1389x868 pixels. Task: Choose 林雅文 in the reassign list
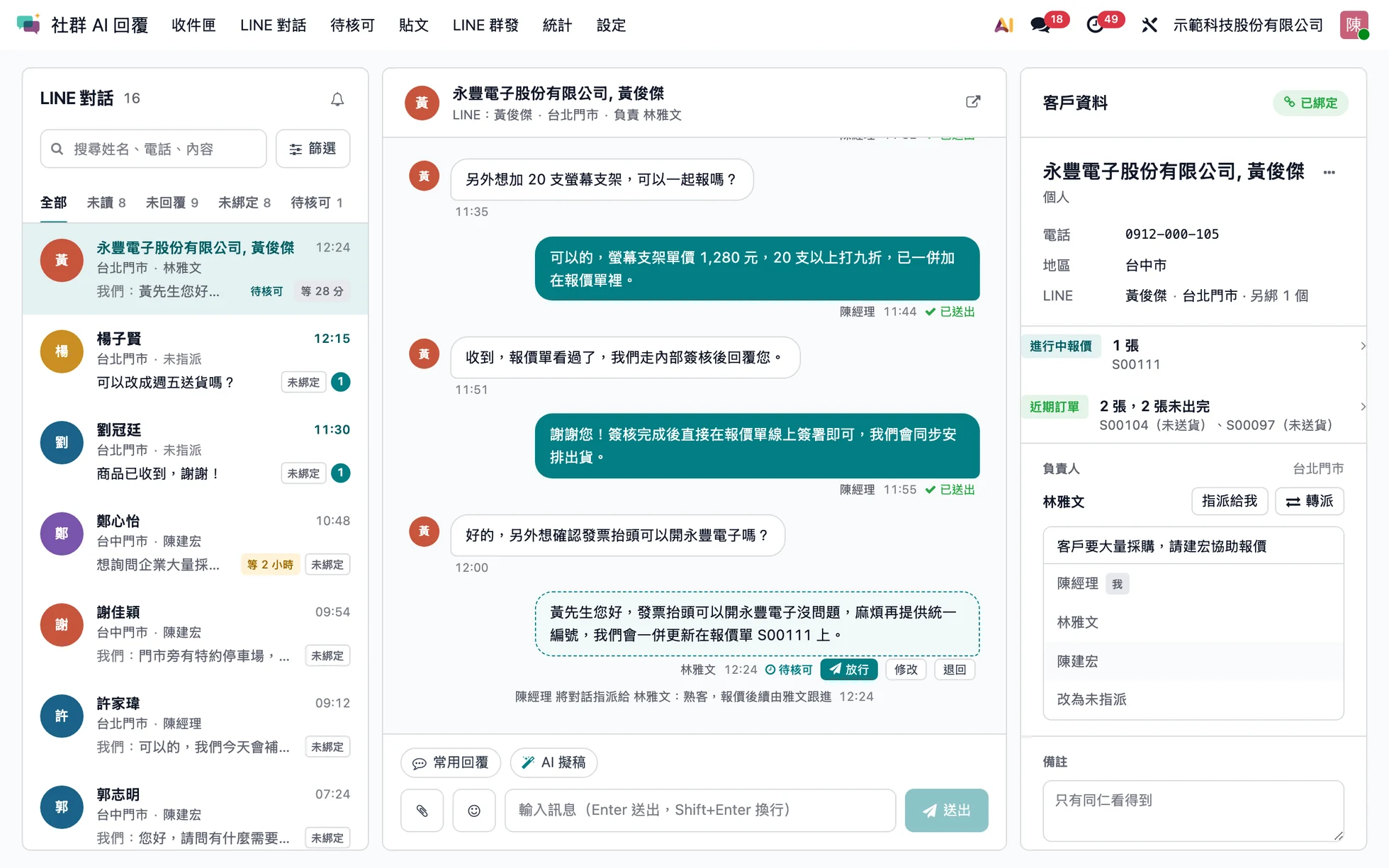pyautogui.click(x=1193, y=622)
